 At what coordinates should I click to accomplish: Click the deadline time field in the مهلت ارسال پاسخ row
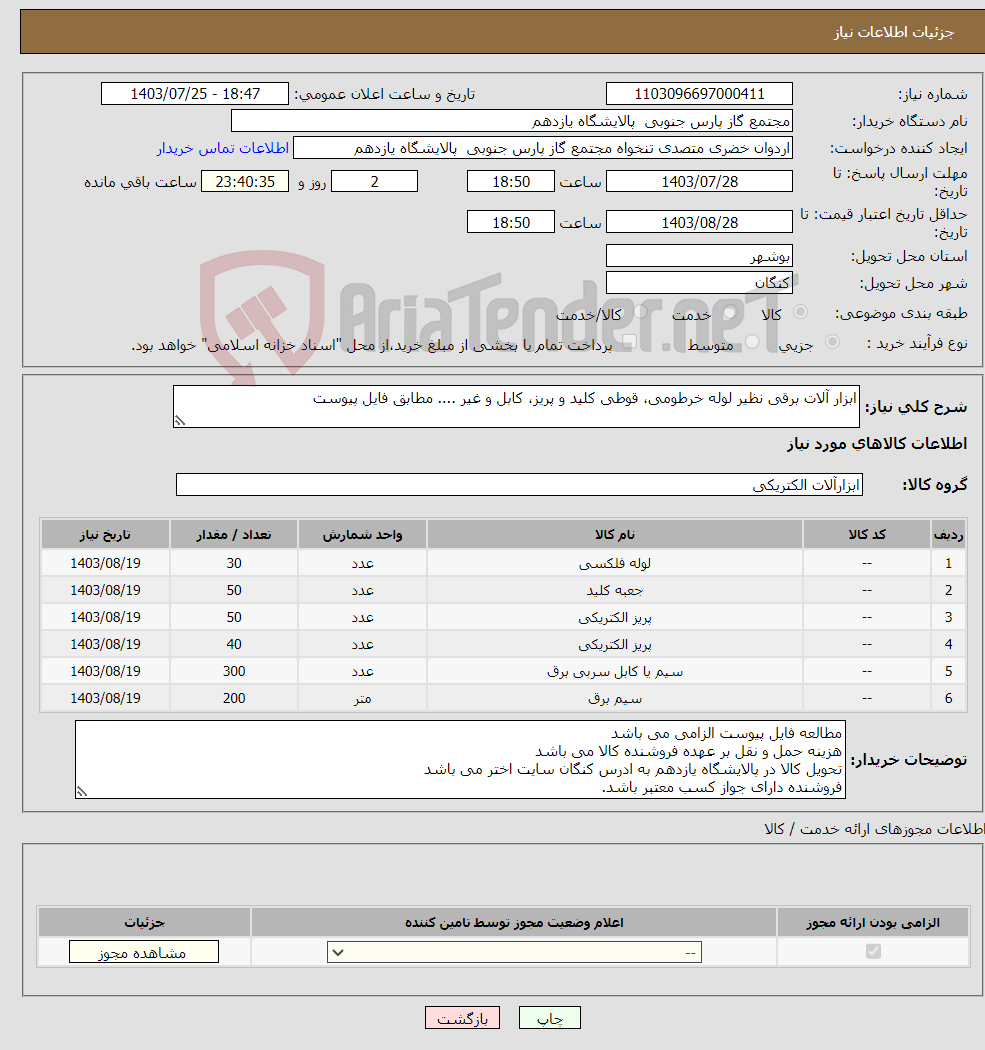(x=510, y=181)
